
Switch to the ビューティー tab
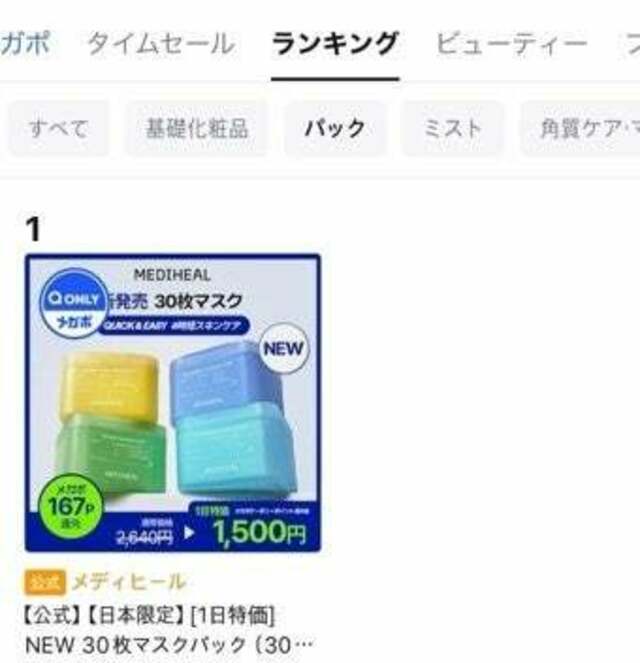(x=511, y=44)
